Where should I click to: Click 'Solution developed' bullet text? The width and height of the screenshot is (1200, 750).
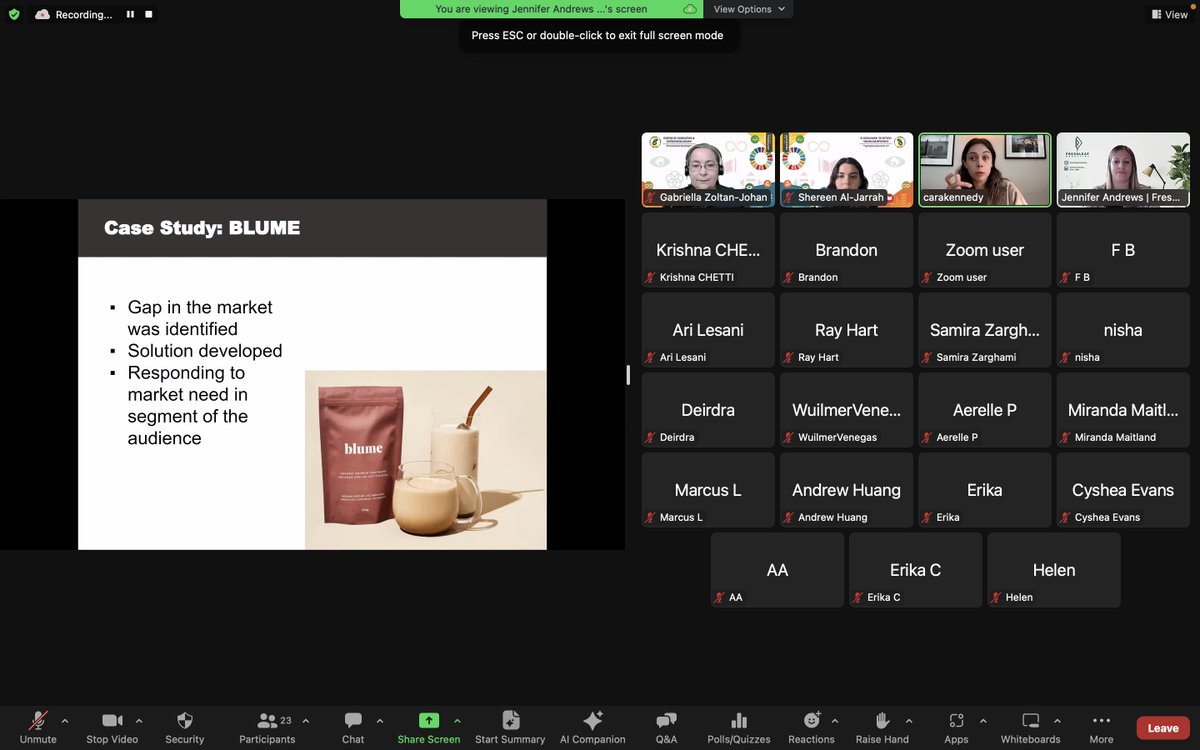click(x=205, y=351)
